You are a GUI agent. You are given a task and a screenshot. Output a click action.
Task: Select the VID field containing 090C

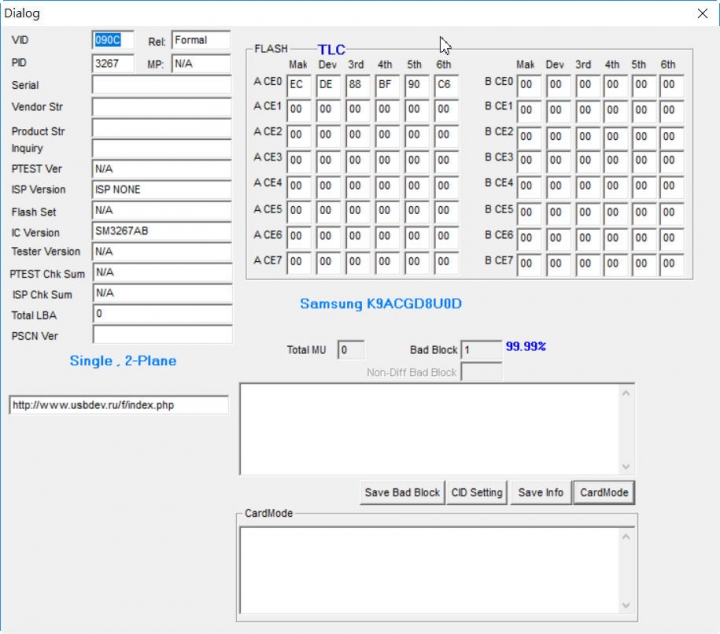coord(111,41)
